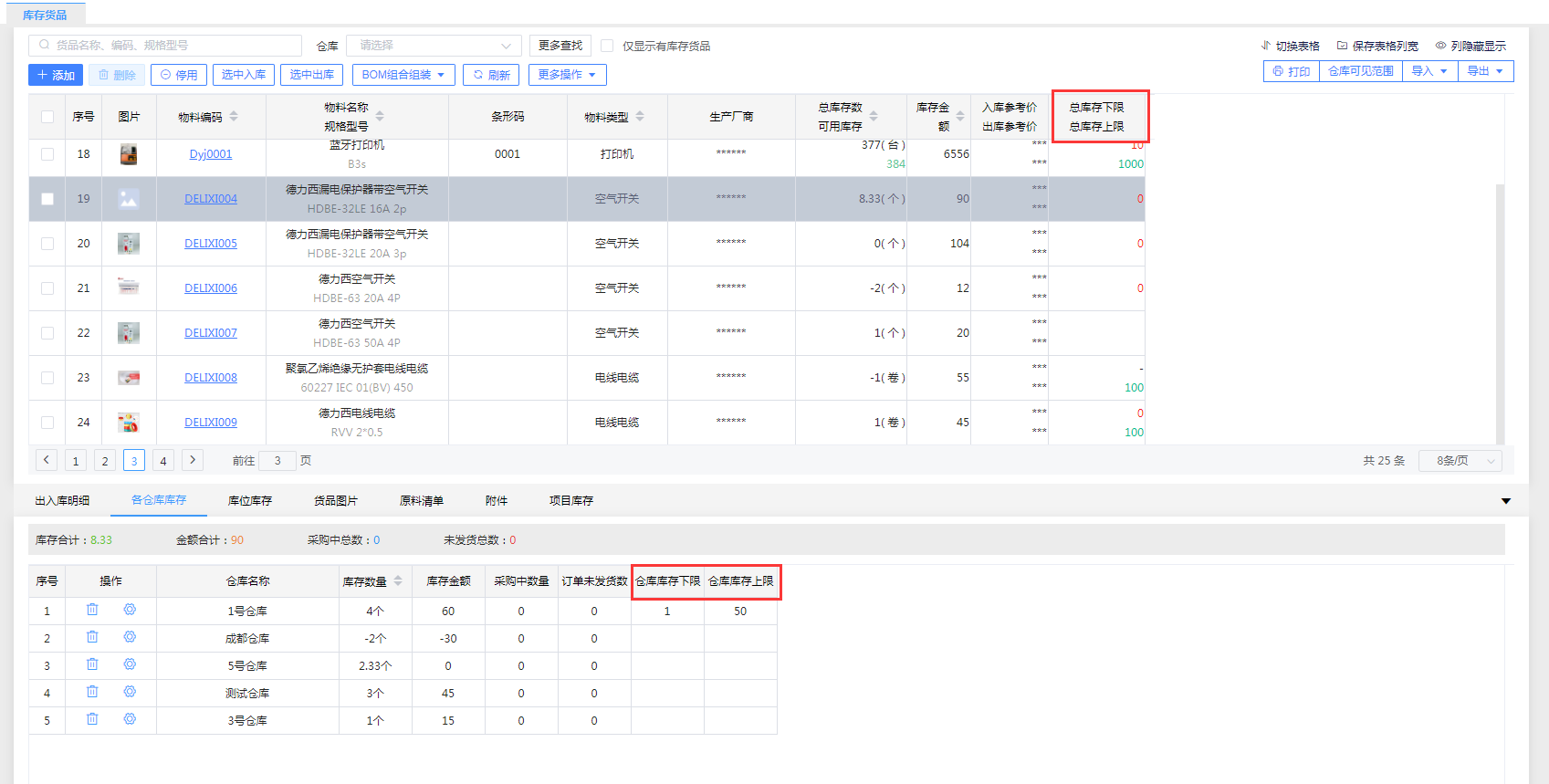This screenshot has height=784, width=1549.
Task: Click the product search input field
Action: [x=165, y=46]
